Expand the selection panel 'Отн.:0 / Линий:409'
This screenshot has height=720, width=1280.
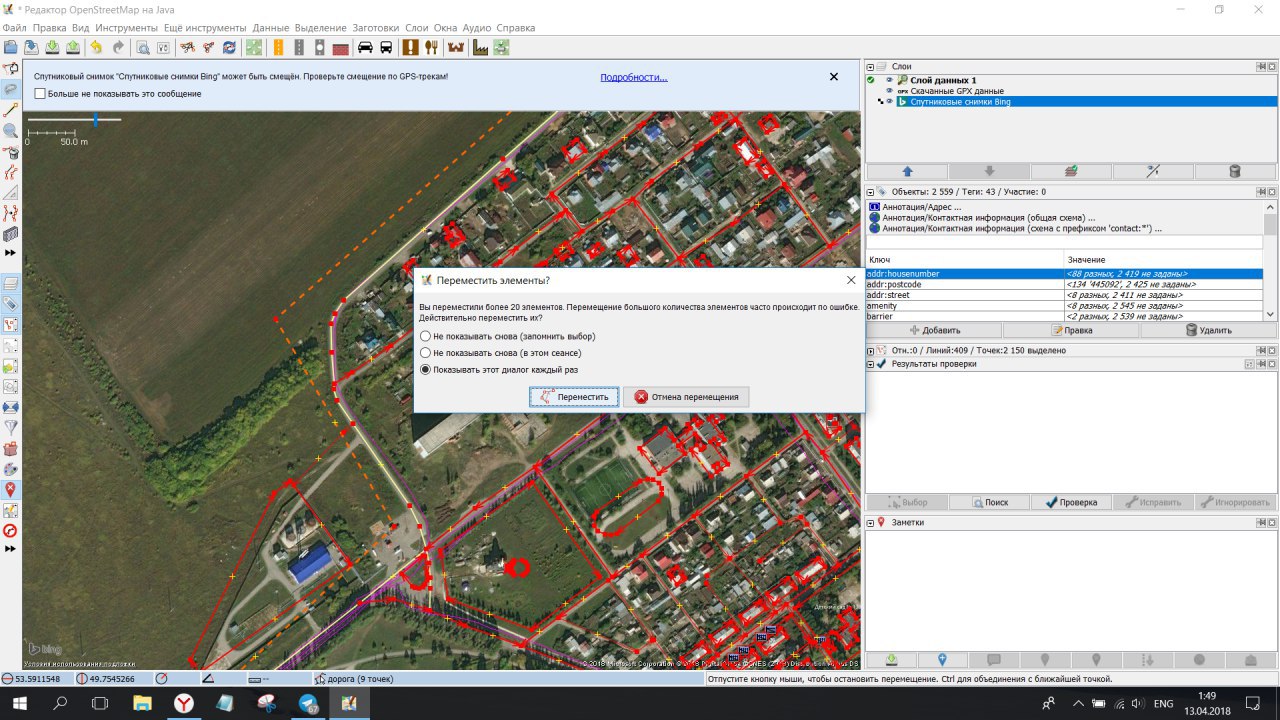coord(870,351)
